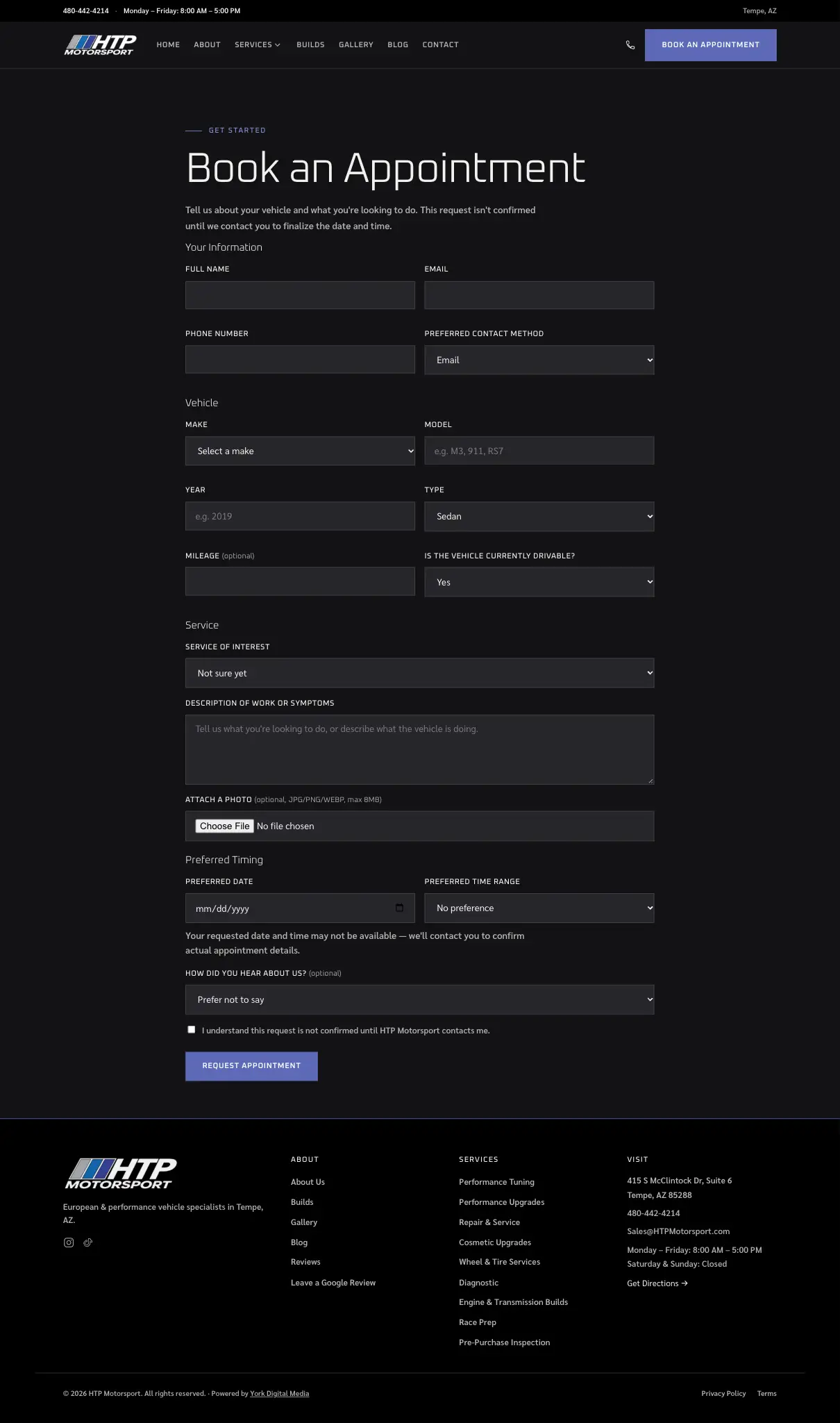Open Builds footer link
840x1423 pixels.
(x=302, y=1202)
